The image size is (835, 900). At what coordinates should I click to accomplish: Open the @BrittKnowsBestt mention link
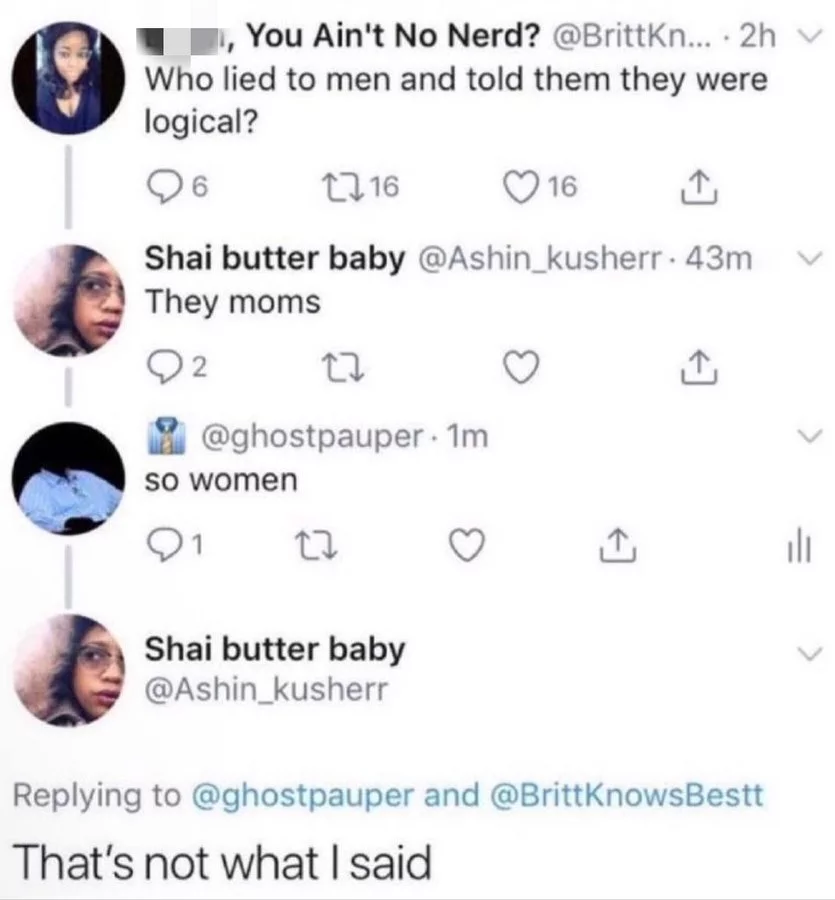[x=627, y=794]
